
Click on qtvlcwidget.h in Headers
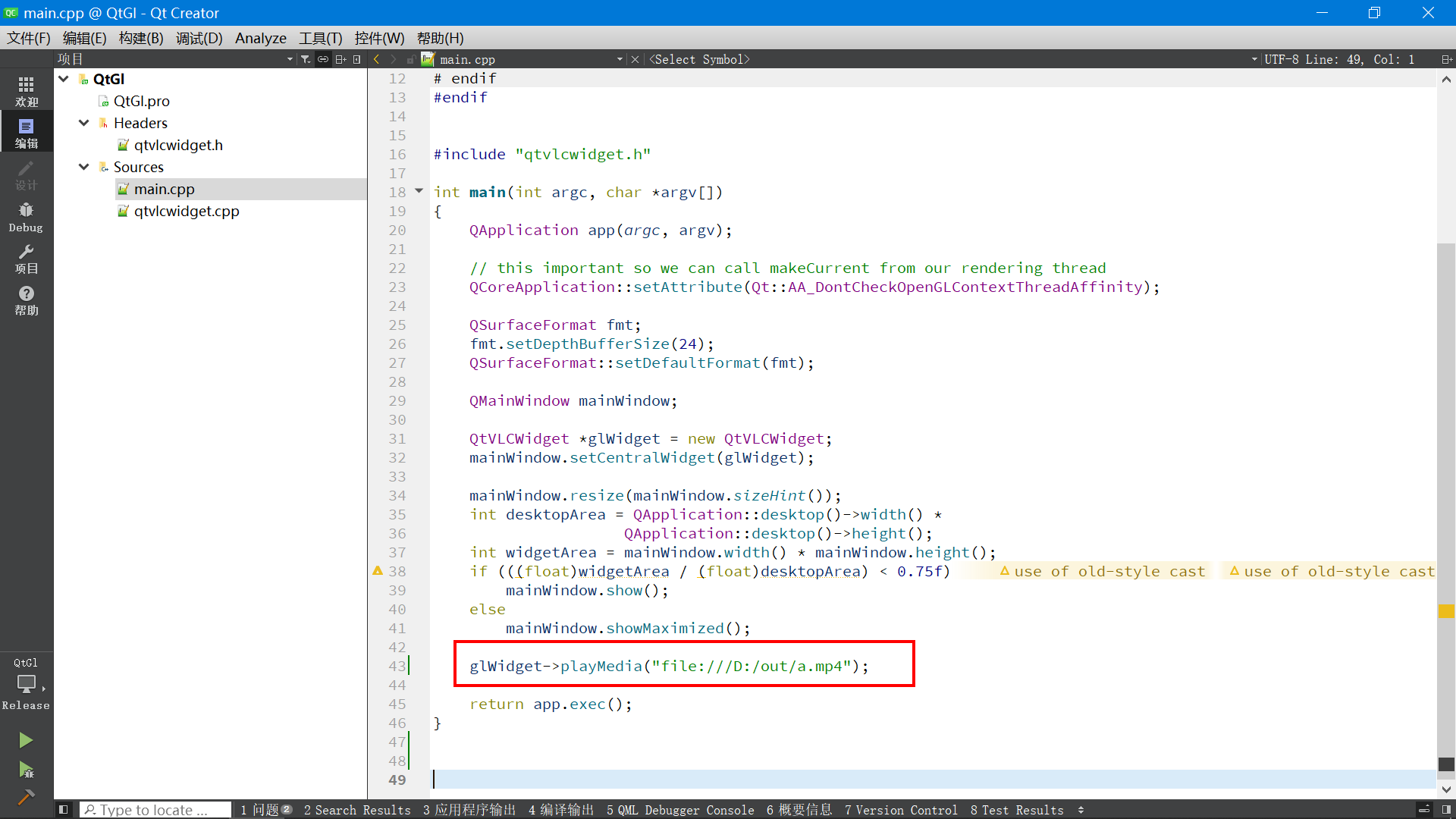178,145
